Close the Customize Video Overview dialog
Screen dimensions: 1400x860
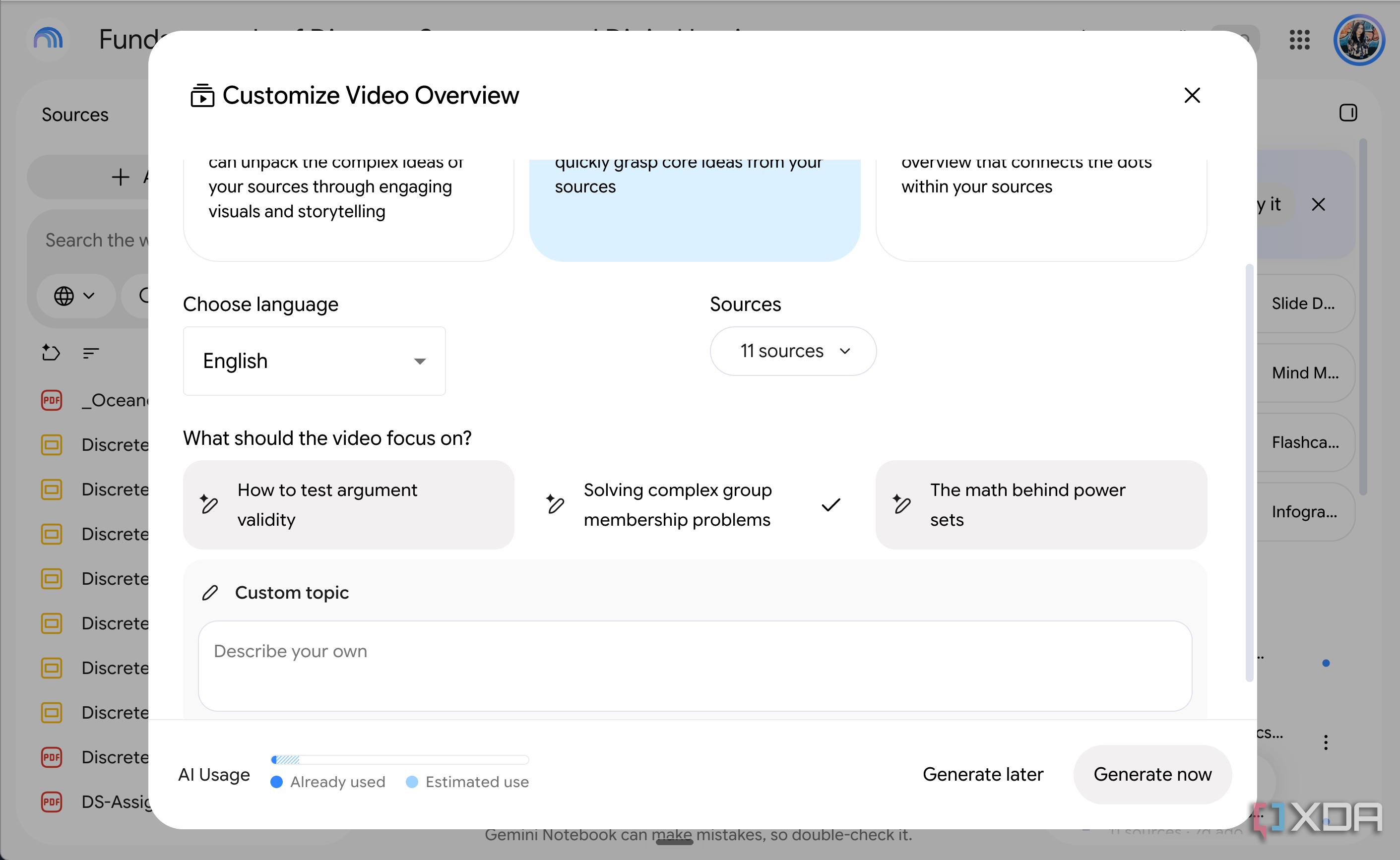[1192, 96]
